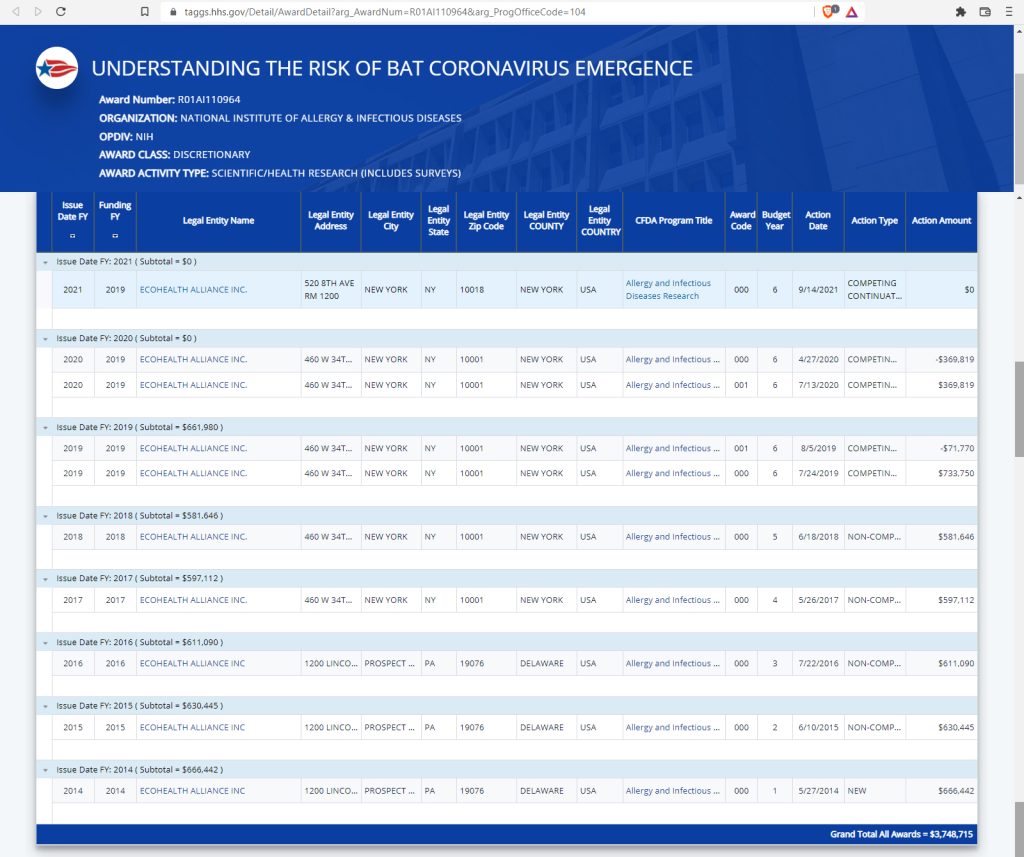1024x857 pixels.
Task: Open EcoHealth Alliance link in 7/22/2016 row
Action: click(x=192, y=663)
